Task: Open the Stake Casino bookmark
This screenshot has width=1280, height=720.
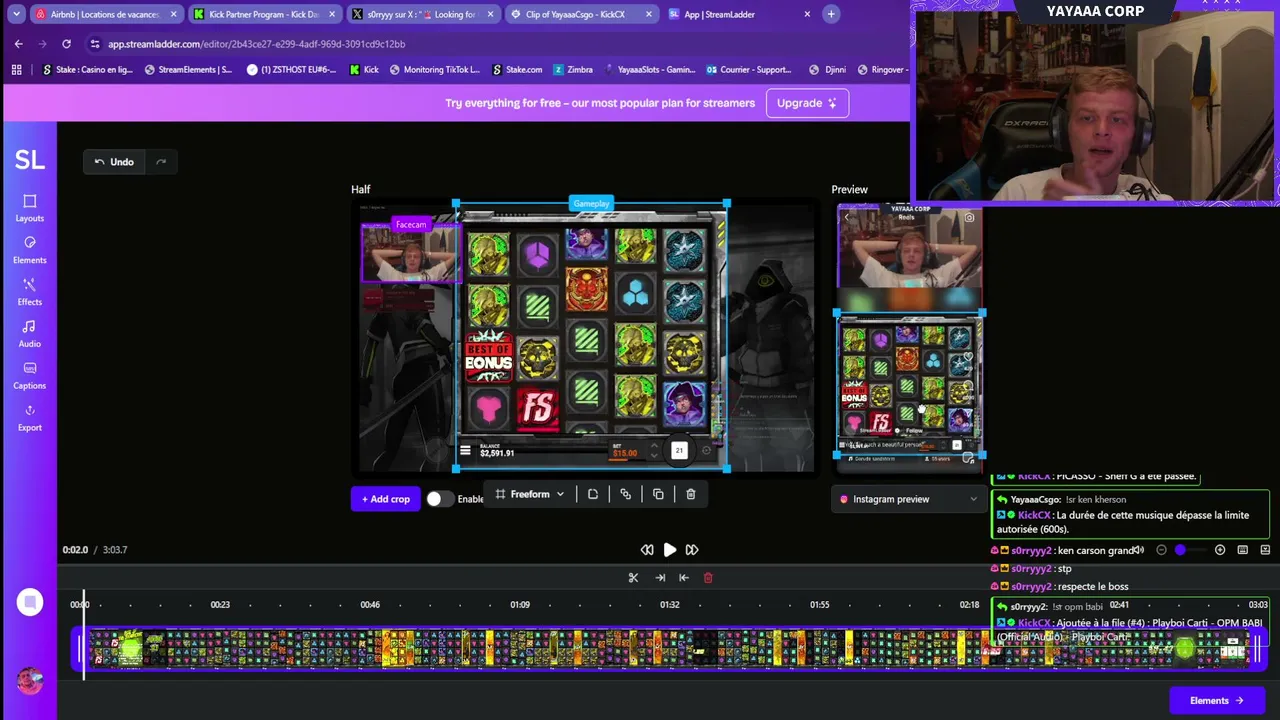Action: coord(87,70)
